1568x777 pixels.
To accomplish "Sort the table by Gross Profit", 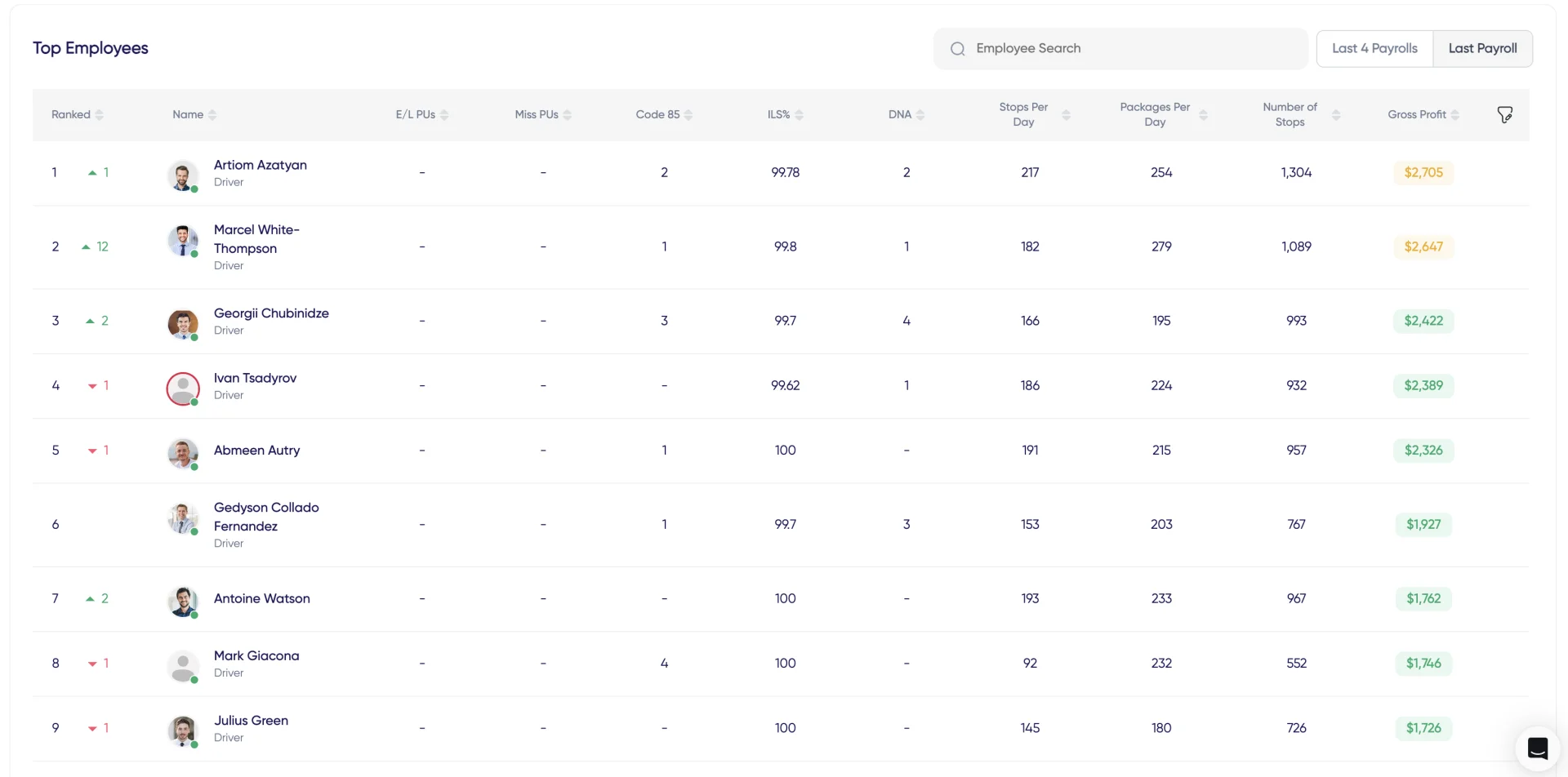I will coord(1458,114).
